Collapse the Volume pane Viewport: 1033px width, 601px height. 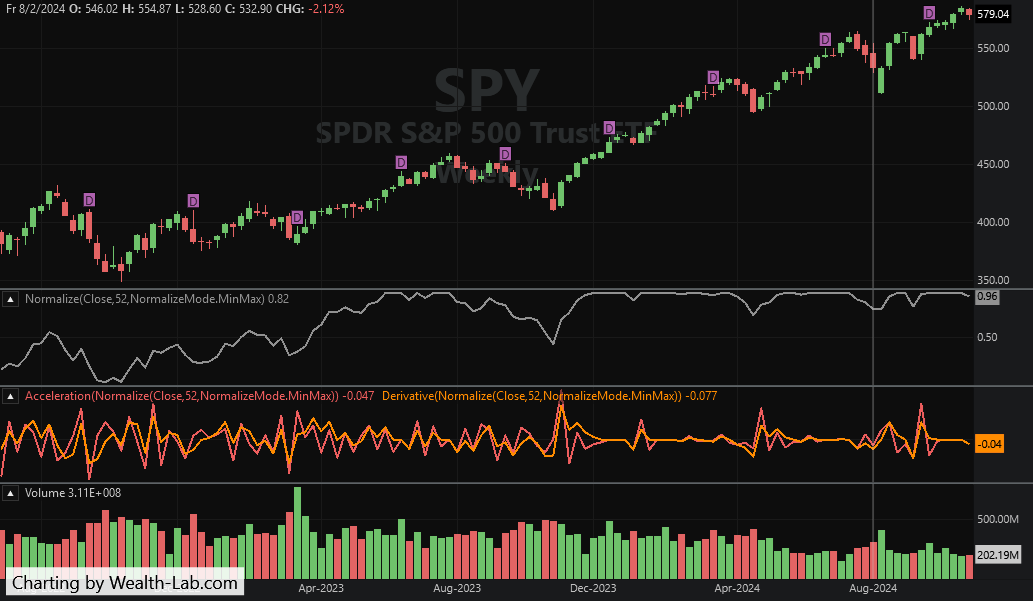coord(11,493)
